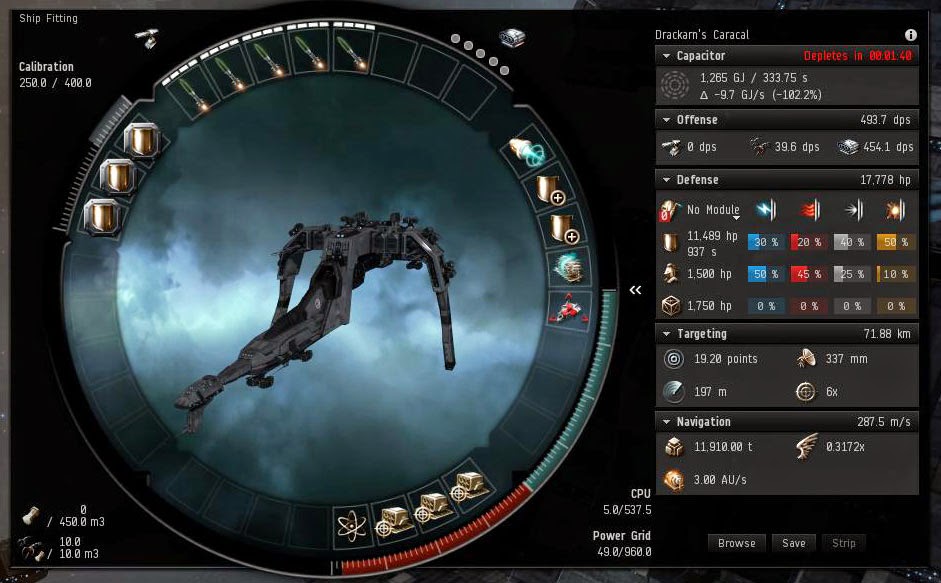The image size is (941, 583).
Task: Click the warp speed icon beside 3.00 AU/s
Action: [x=674, y=479]
